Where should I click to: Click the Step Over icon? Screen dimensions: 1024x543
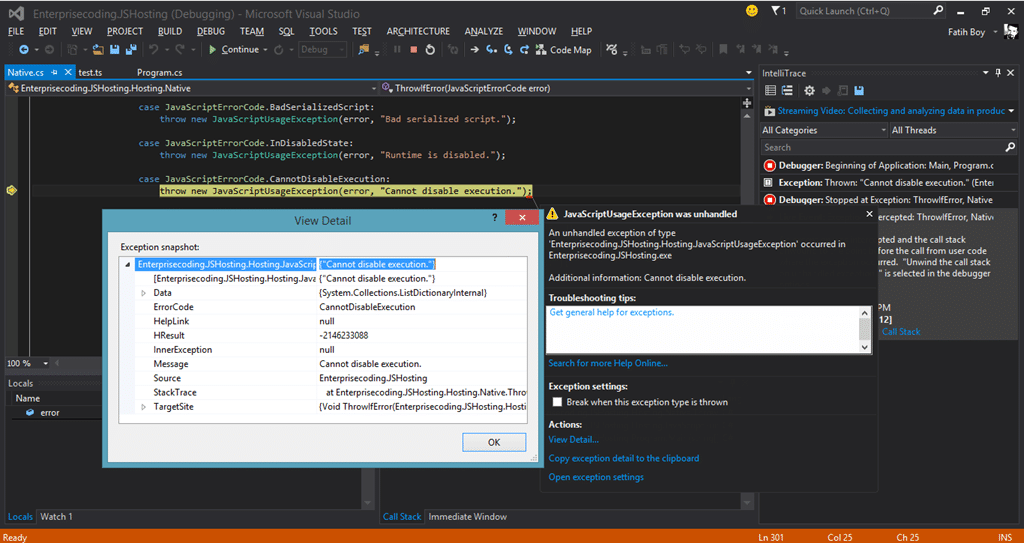pos(507,50)
